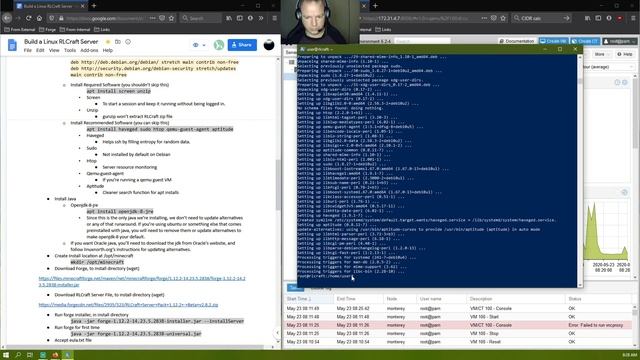Image resolution: width=640 pixels, height=360 pixels.
Task: Expand overflow toolbar chevrons in left Firefox
Action: pos(261,18)
